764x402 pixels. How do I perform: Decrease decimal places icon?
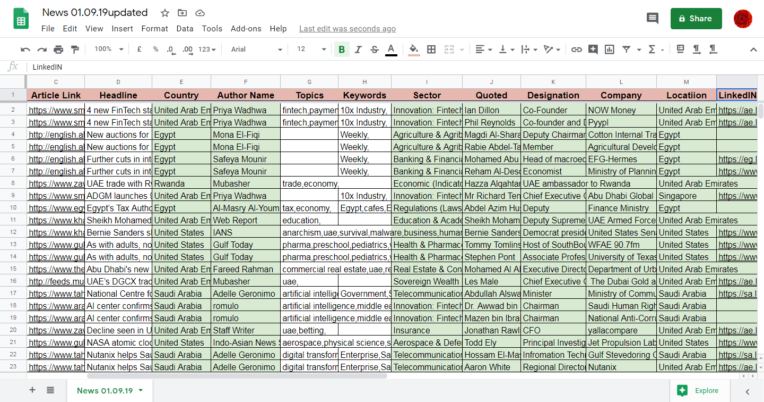[171, 49]
